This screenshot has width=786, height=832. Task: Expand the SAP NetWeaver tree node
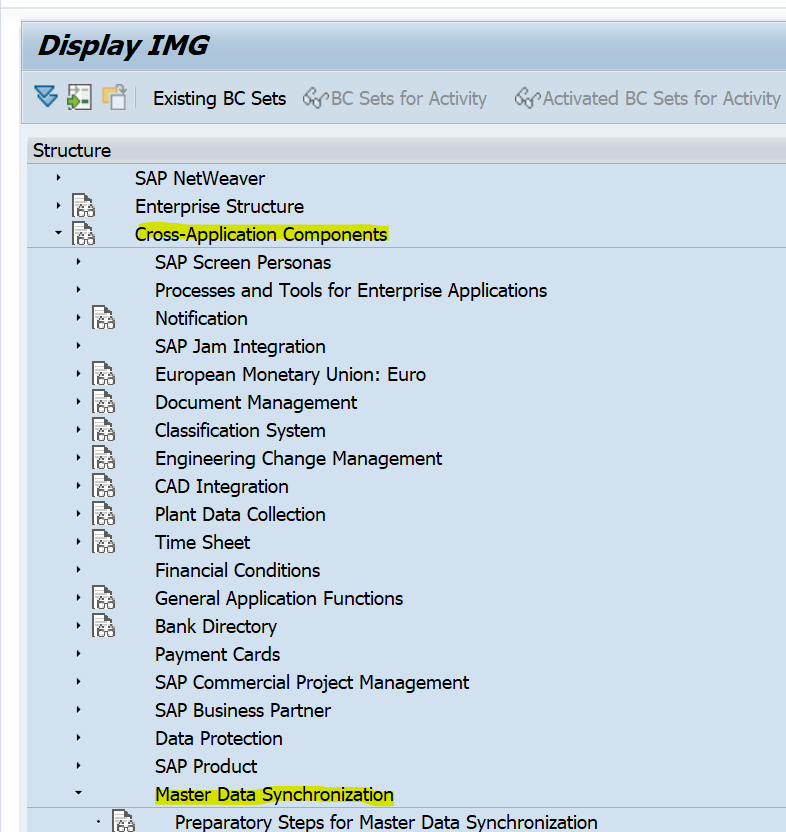click(57, 178)
